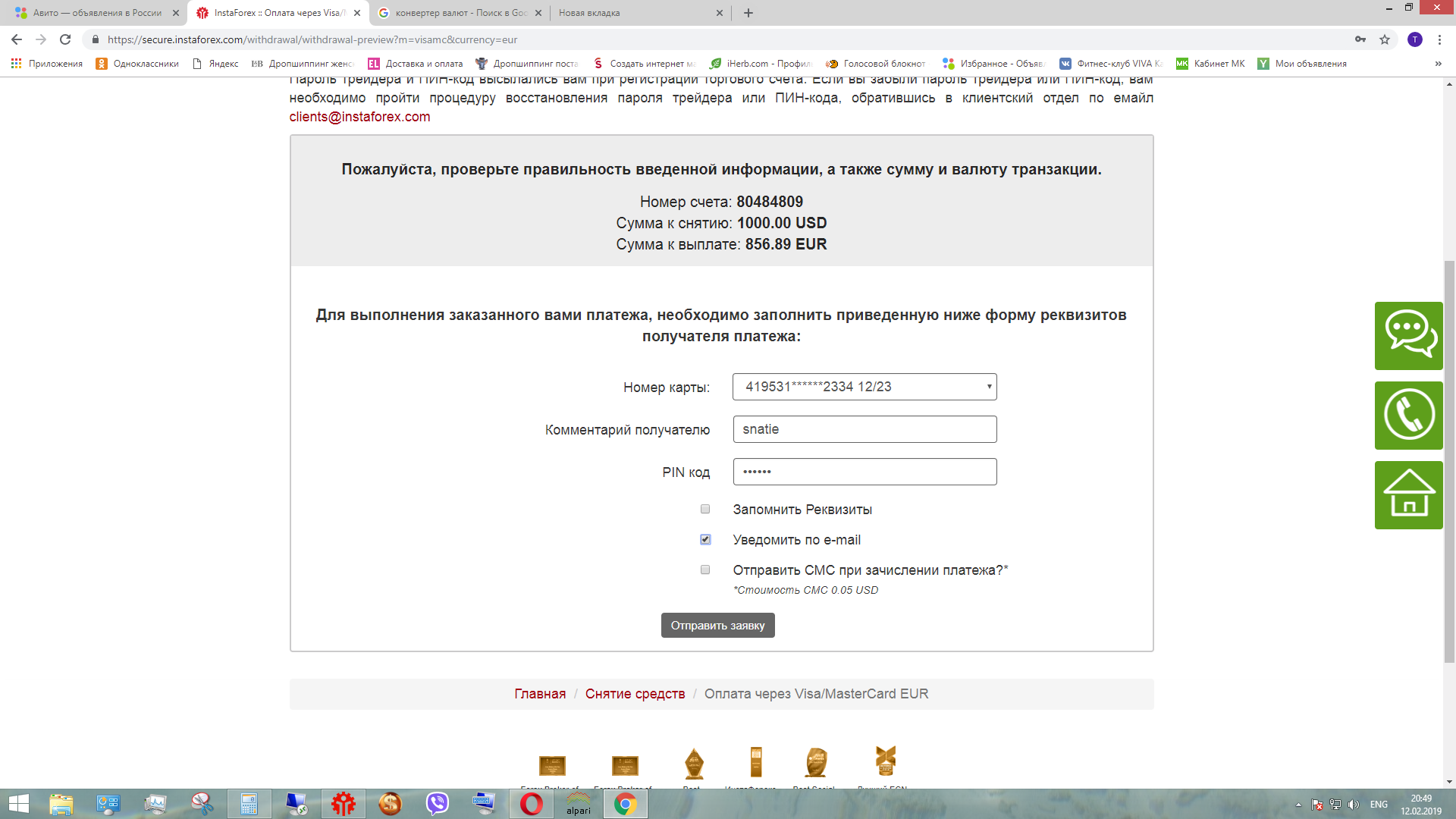Open Viber from the taskbar
This screenshot has width=1456, height=819.
pos(438,804)
